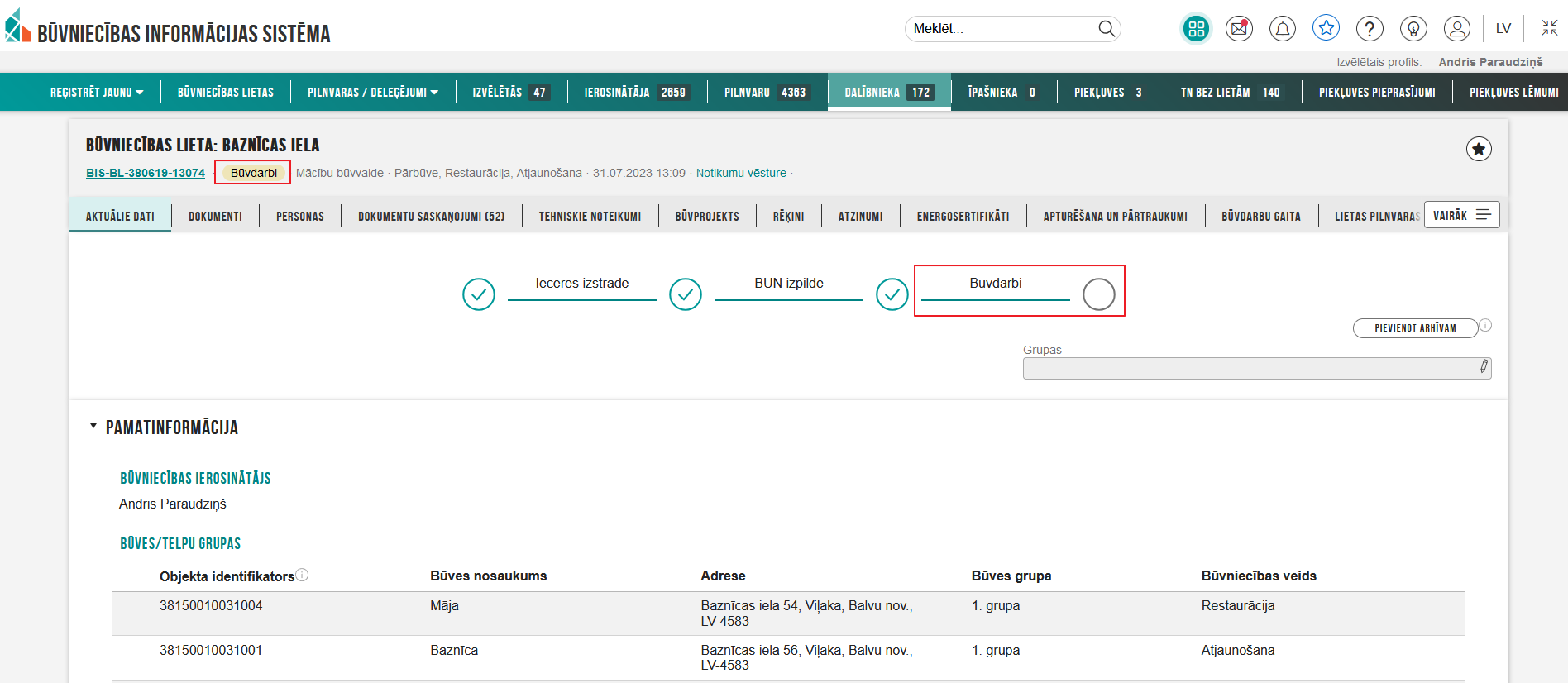Open Piekļuves pieprasījumi menu item
Screen dimensions: 1568x683
(1377, 93)
